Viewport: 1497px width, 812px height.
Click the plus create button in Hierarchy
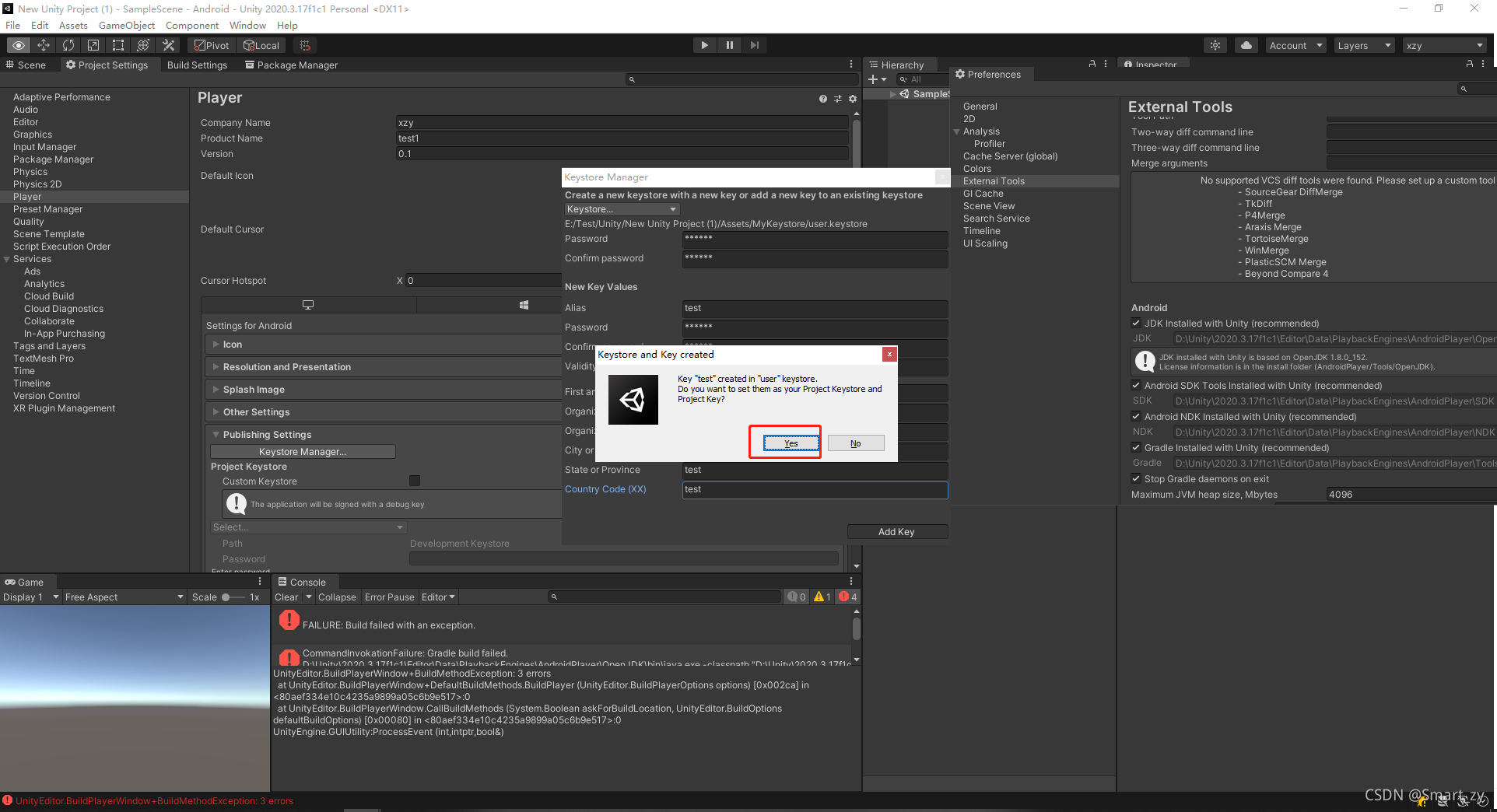[877, 79]
